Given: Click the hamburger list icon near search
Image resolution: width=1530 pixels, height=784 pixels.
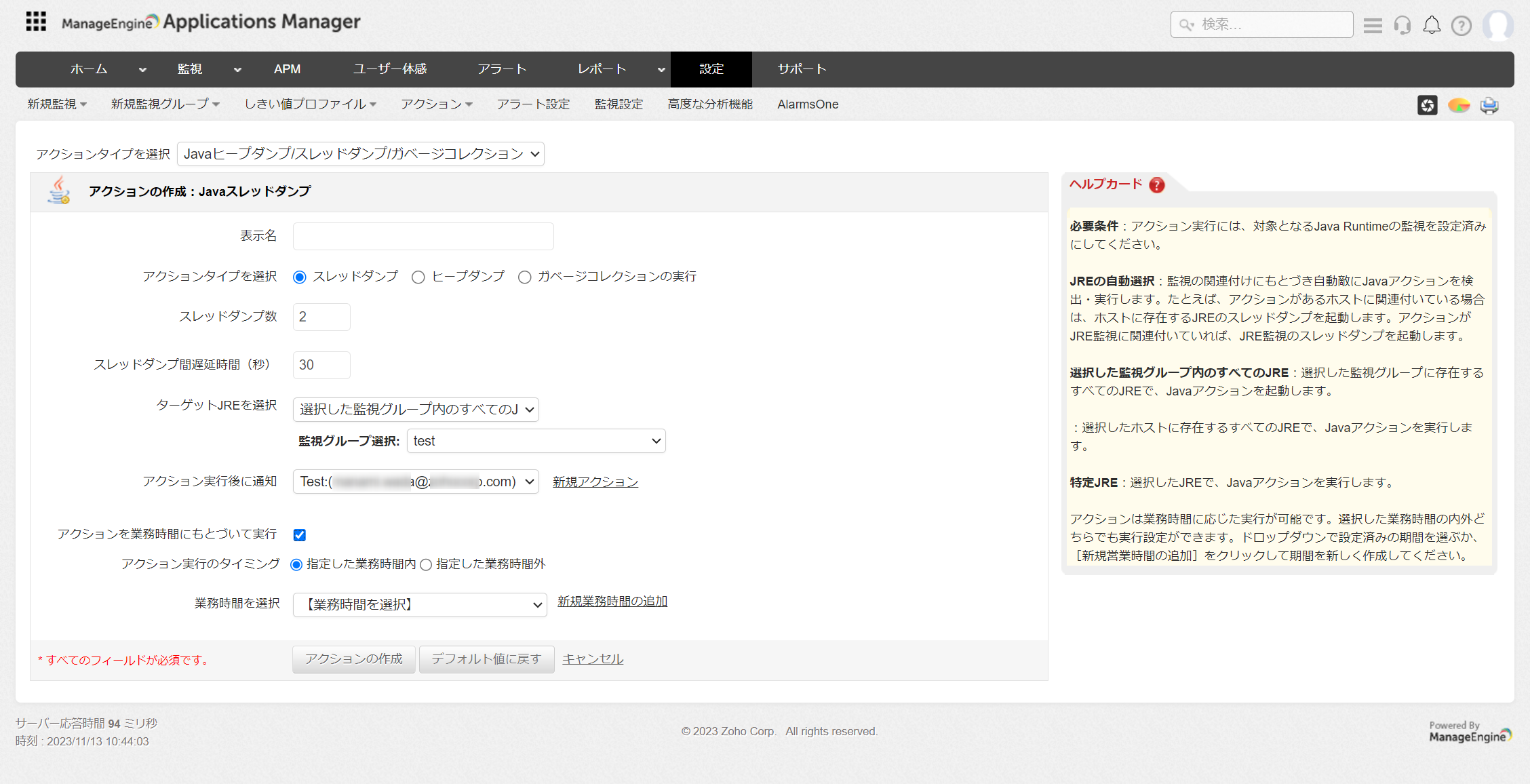Looking at the screenshot, I should 1373,26.
